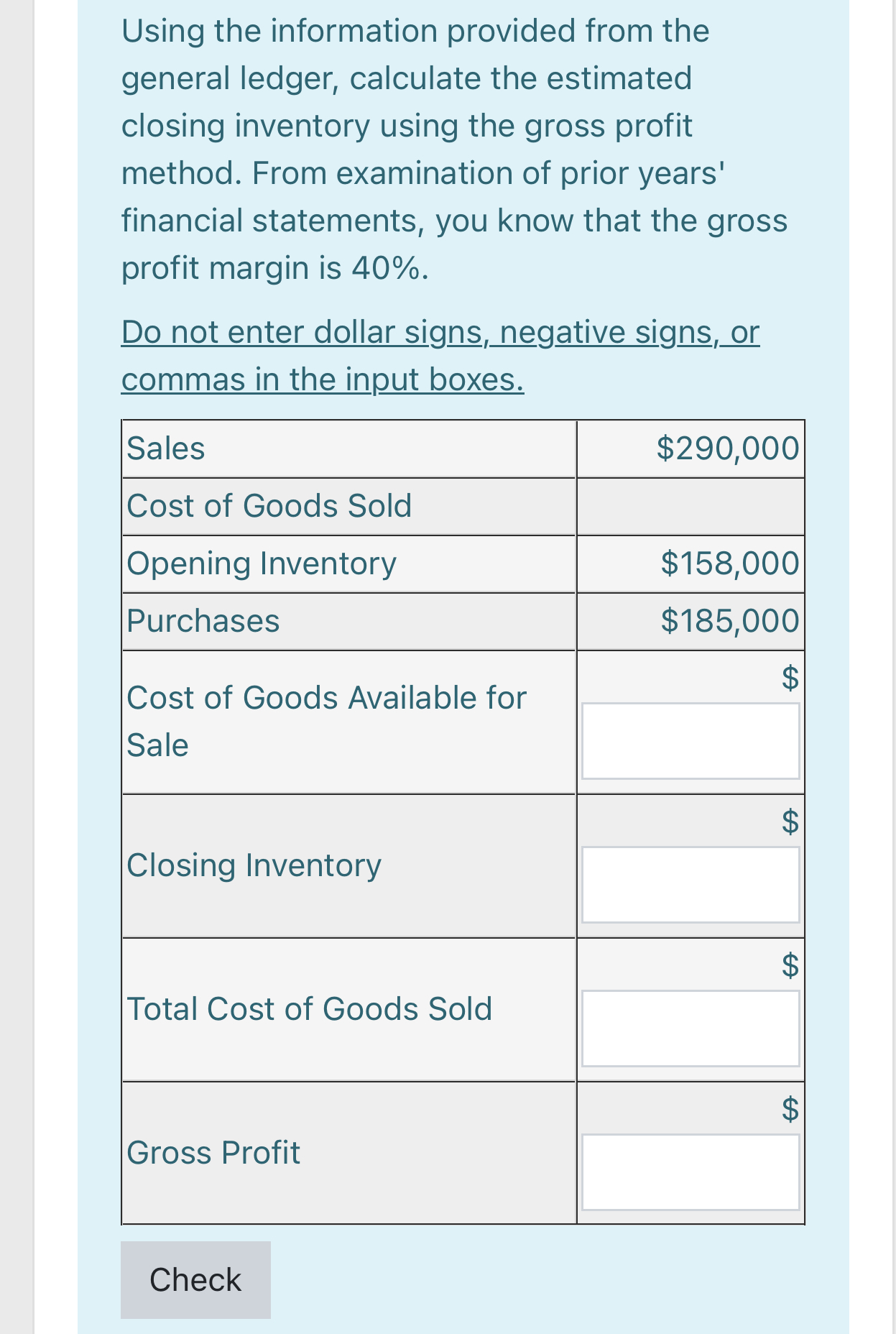Screen dimensions: 896x1334
Task: Click the Check button
Action: coord(195,1279)
